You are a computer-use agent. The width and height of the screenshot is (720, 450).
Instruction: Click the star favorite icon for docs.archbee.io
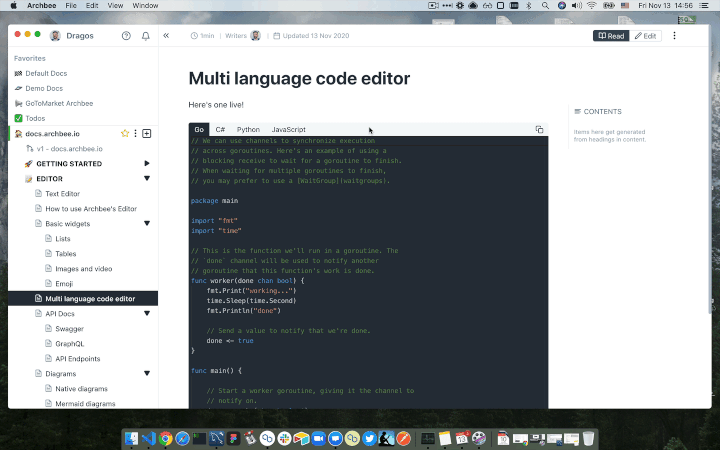click(125, 133)
